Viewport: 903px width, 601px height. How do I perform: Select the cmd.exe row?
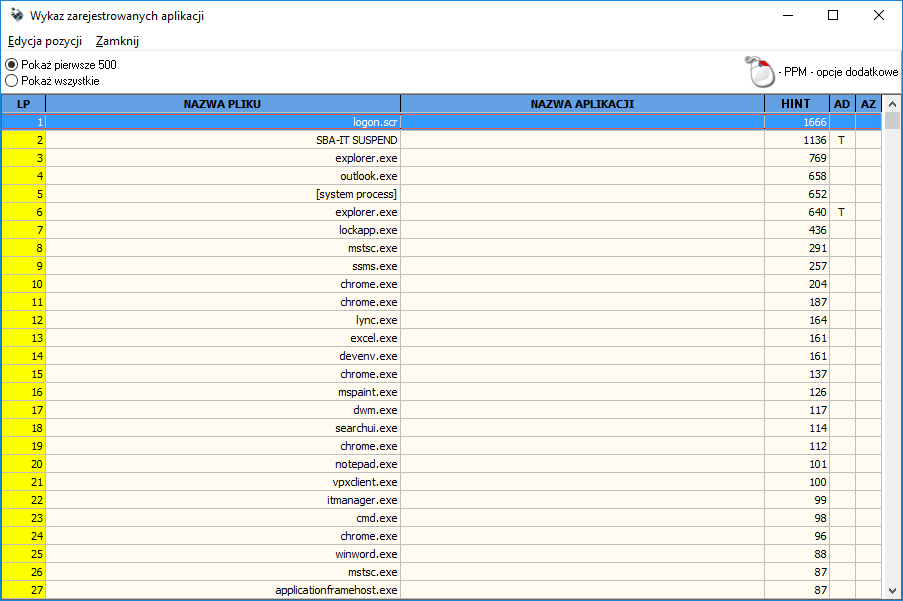pos(442,518)
